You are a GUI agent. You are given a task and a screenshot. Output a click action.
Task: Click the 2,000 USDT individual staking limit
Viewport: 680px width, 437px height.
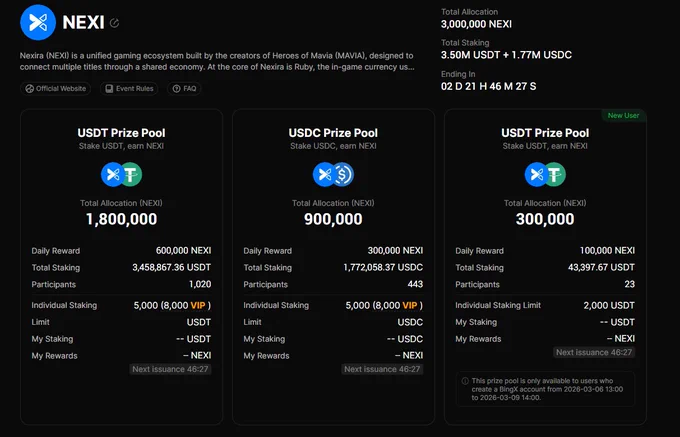point(609,305)
